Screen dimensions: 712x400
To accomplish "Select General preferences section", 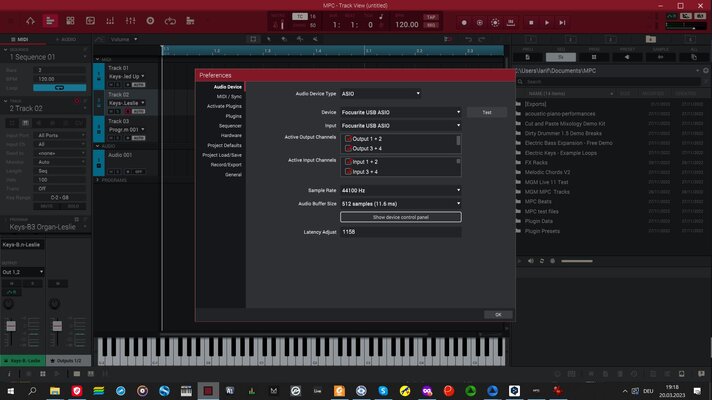I will 233,175.
